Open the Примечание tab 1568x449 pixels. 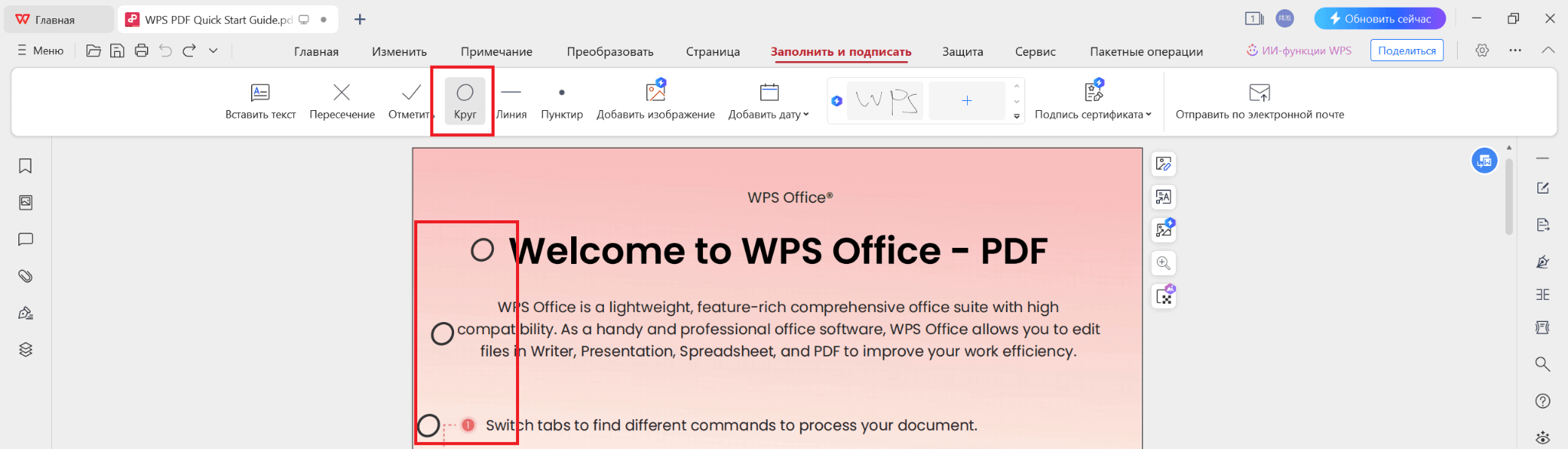496,51
